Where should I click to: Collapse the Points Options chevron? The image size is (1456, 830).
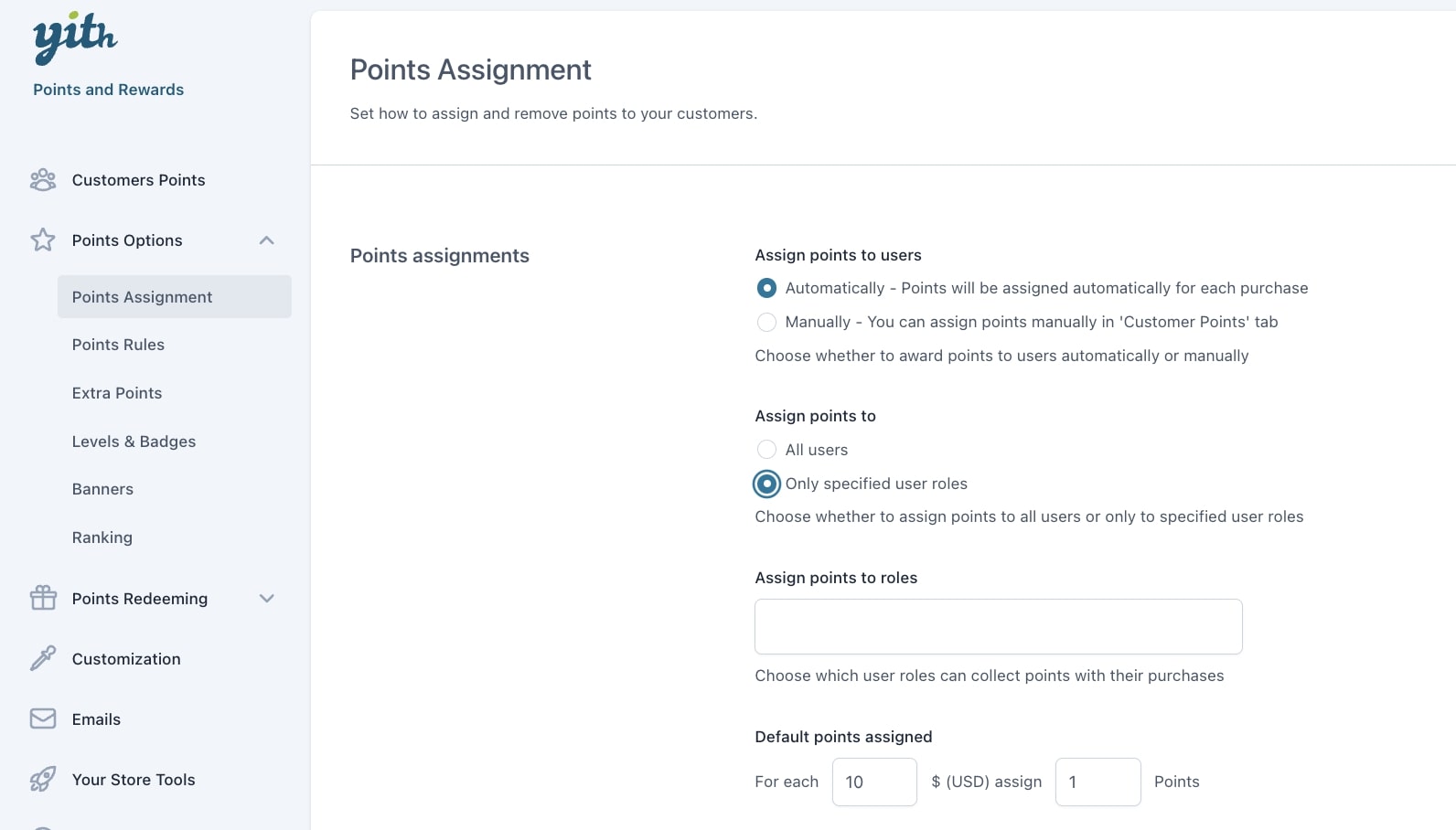pyautogui.click(x=267, y=240)
